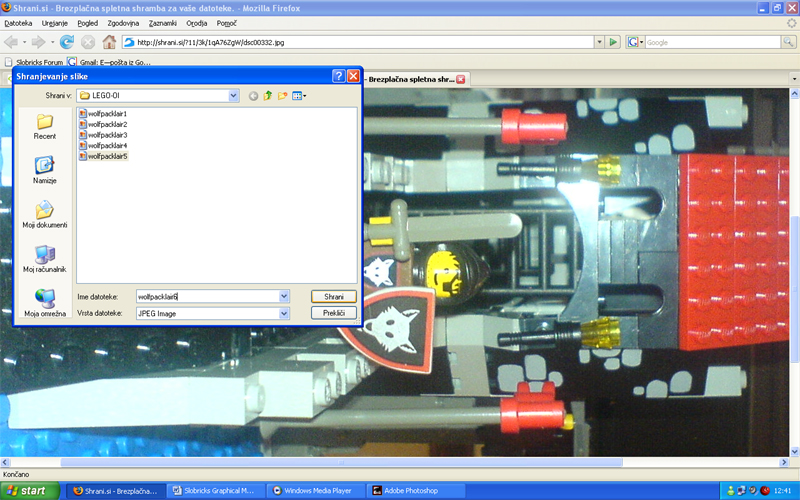The width and height of the screenshot is (800, 500).
Task: Open the Google search engine selector
Action: click(635, 42)
